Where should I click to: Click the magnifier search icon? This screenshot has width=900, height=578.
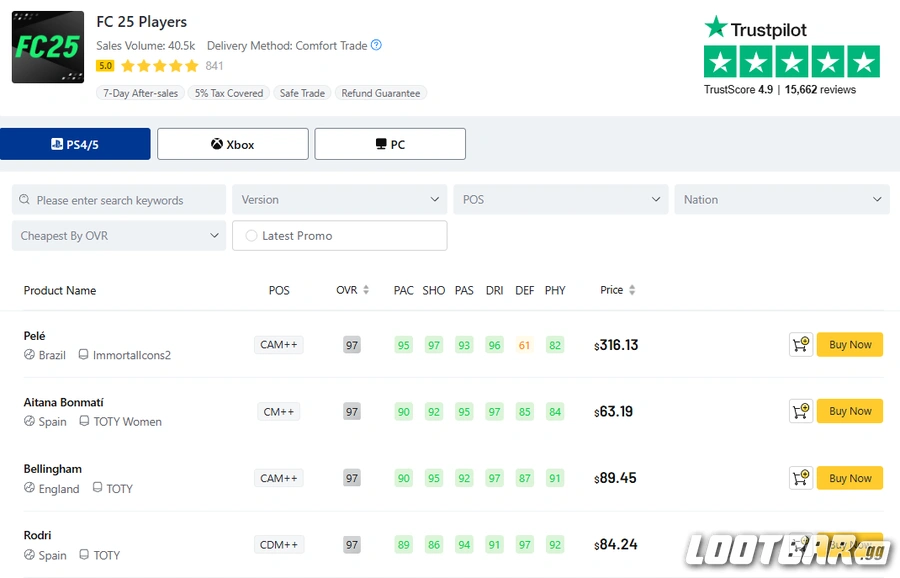[24, 200]
